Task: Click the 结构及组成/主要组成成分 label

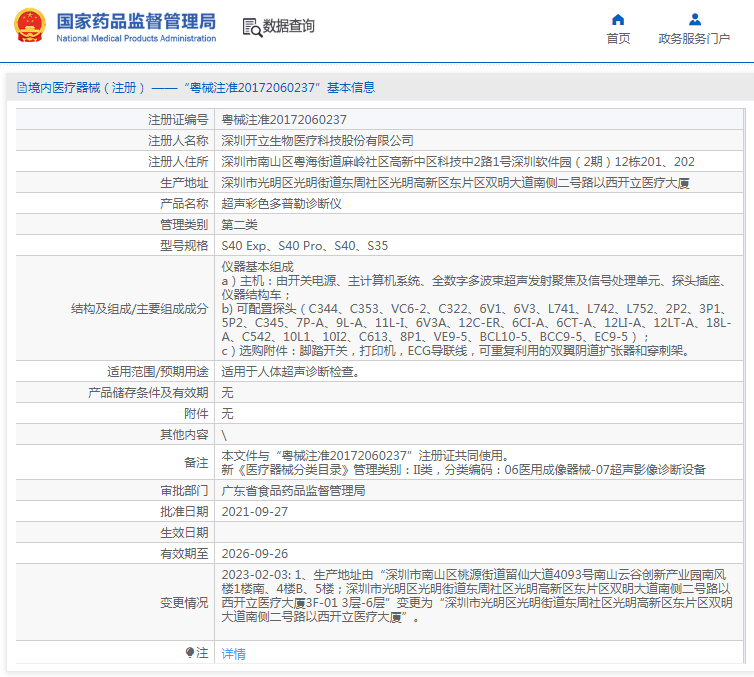Action: click(139, 309)
